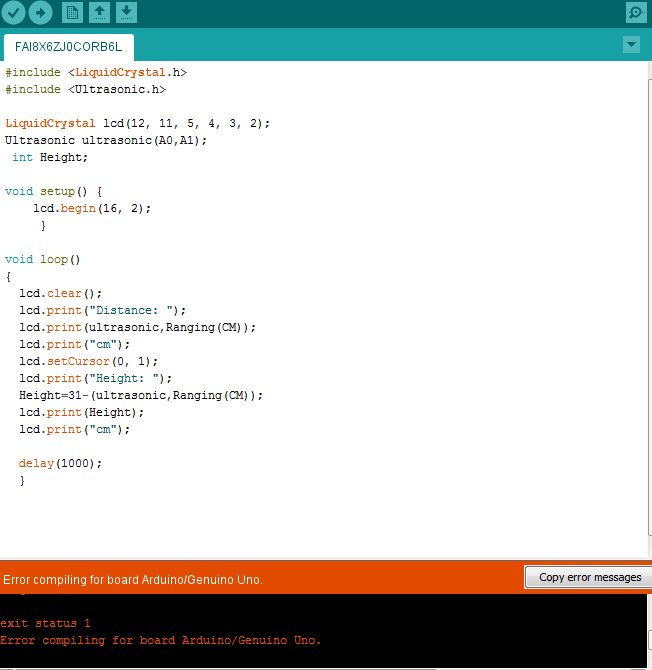Click the 'lcd.print("Height: ");' line
The height and width of the screenshot is (670, 652).
[96, 379]
